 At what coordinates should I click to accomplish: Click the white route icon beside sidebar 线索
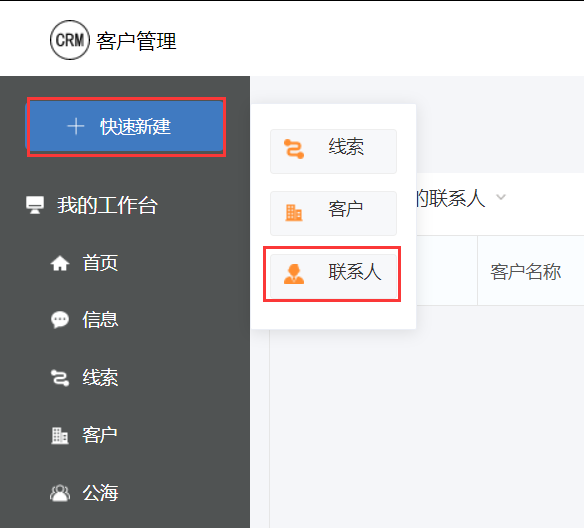(x=60, y=378)
